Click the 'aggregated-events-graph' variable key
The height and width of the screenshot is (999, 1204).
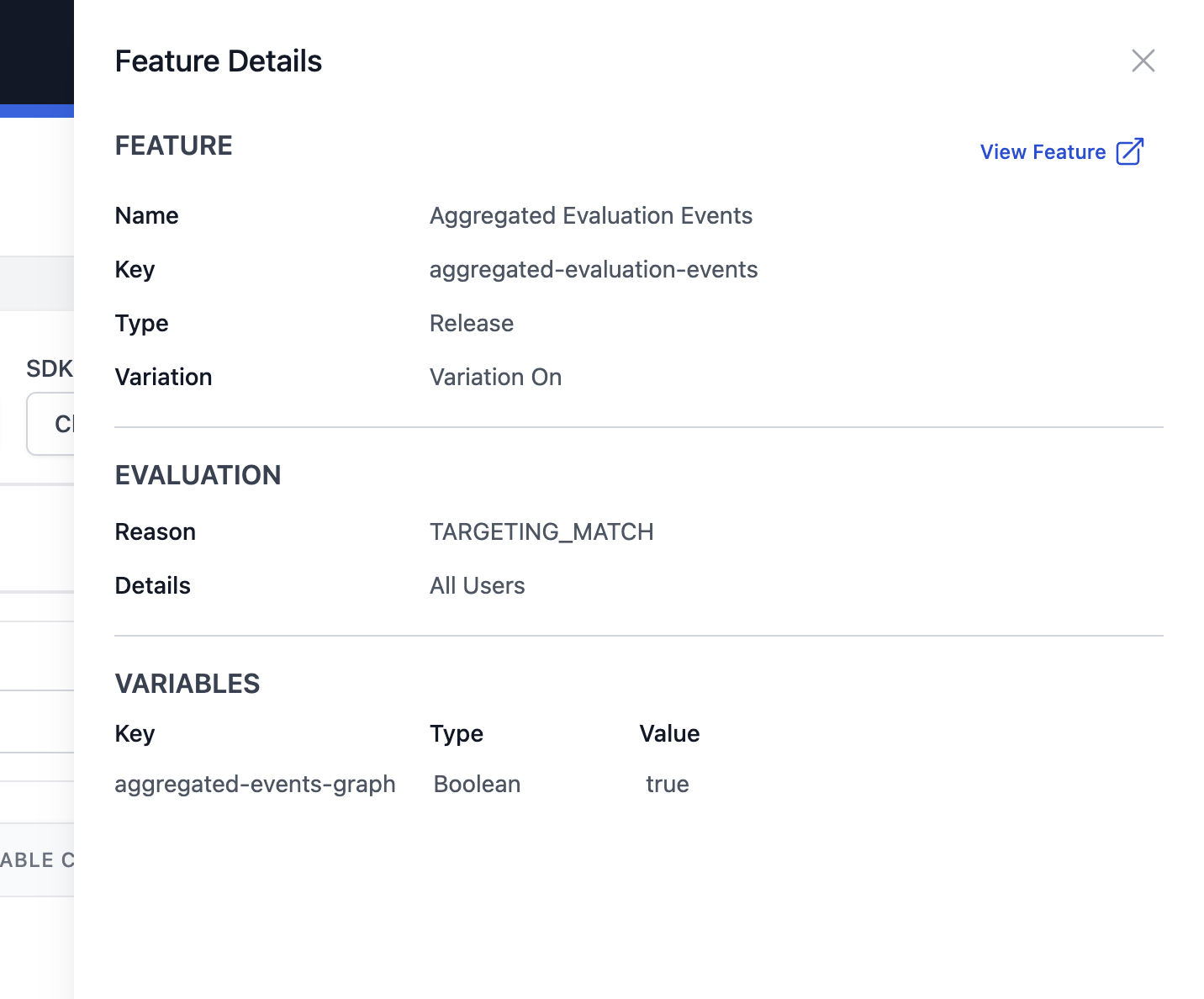(255, 785)
